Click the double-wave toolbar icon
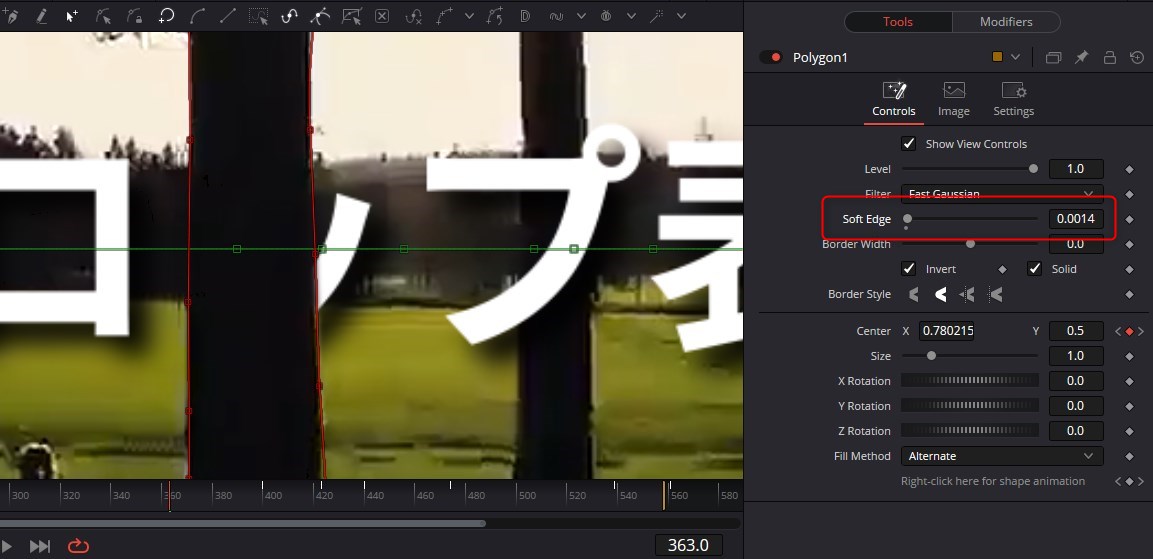This screenshot has width=1153, height=559. [557, 15]
